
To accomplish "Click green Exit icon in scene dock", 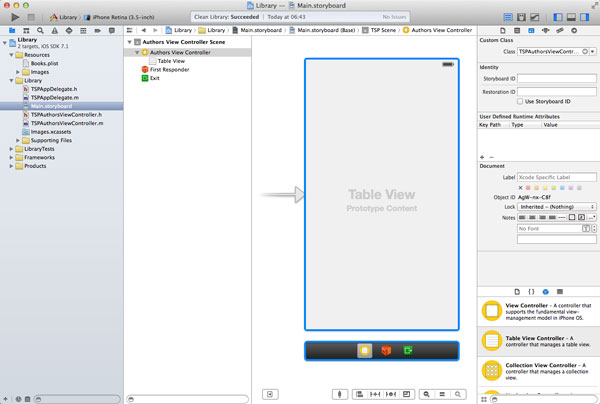I will (x=408, y=350).
